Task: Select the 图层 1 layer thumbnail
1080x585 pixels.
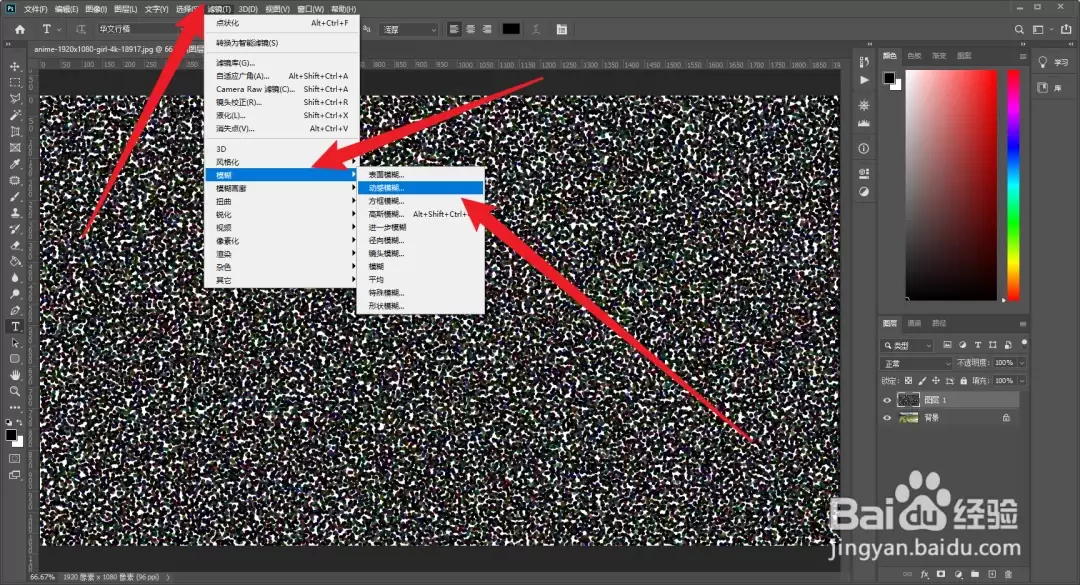Action: click(x=908, y=400)
